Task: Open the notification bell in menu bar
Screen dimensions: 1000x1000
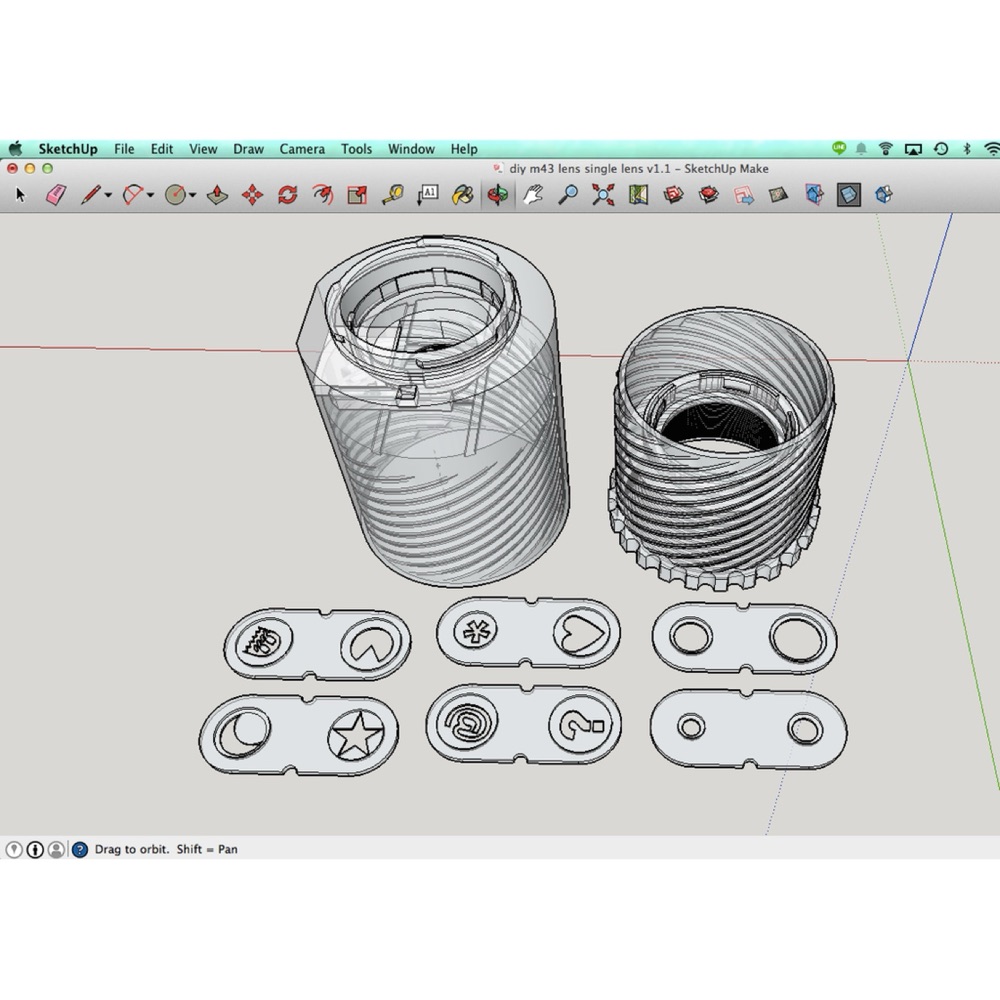Action: click(x=861, y=149)
